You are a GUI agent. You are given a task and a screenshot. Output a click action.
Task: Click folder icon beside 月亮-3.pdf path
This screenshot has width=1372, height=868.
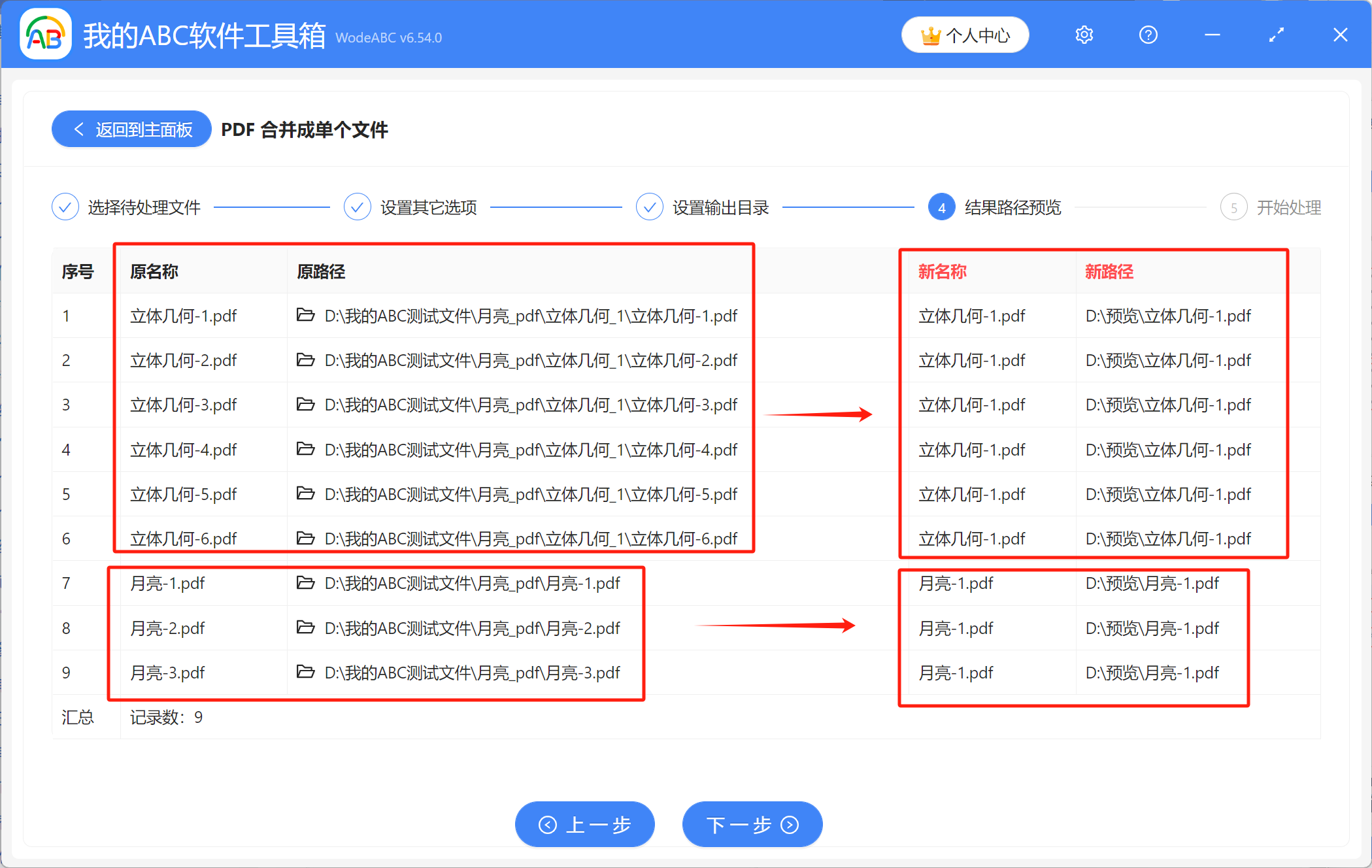pyautogui.click(x=306, y=673)
